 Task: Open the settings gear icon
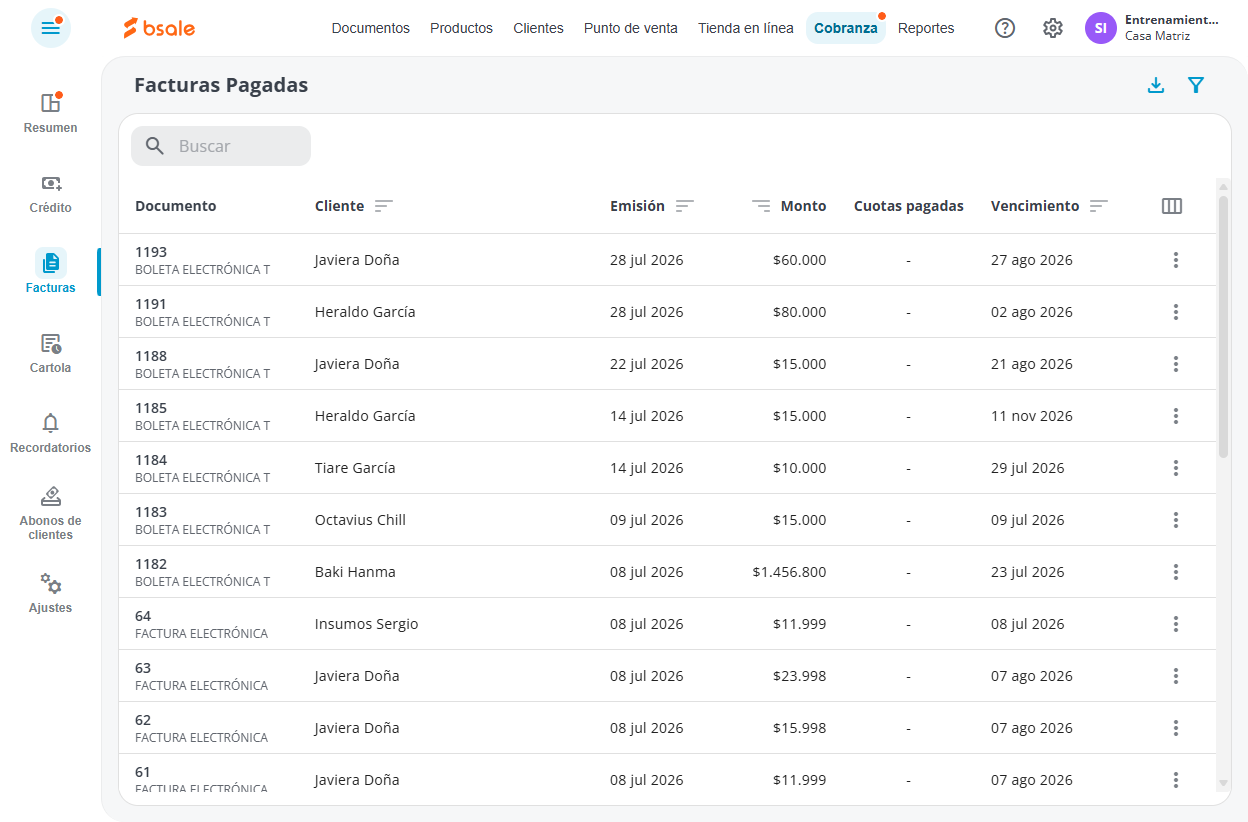coord(1053,28)
